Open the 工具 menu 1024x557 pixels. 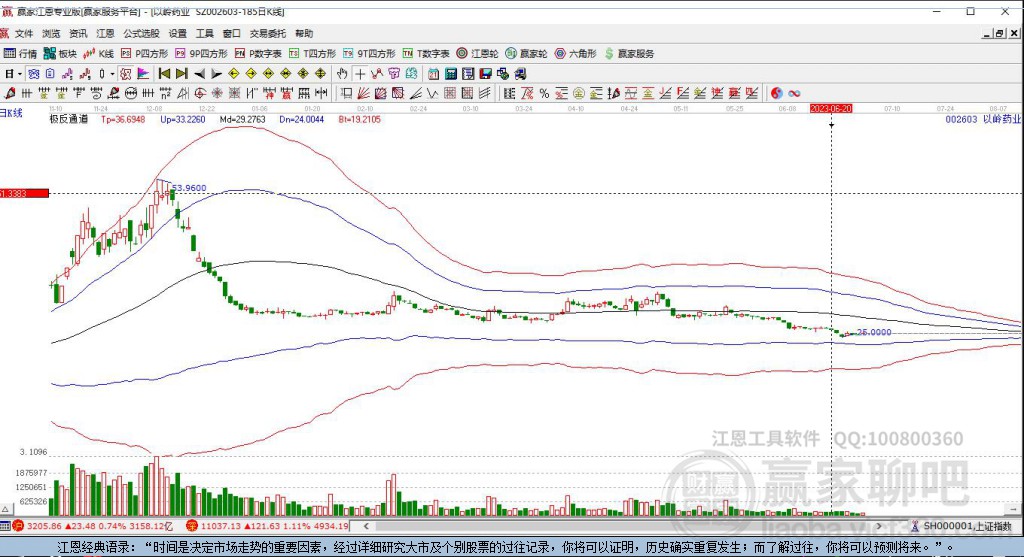[205, 33]
